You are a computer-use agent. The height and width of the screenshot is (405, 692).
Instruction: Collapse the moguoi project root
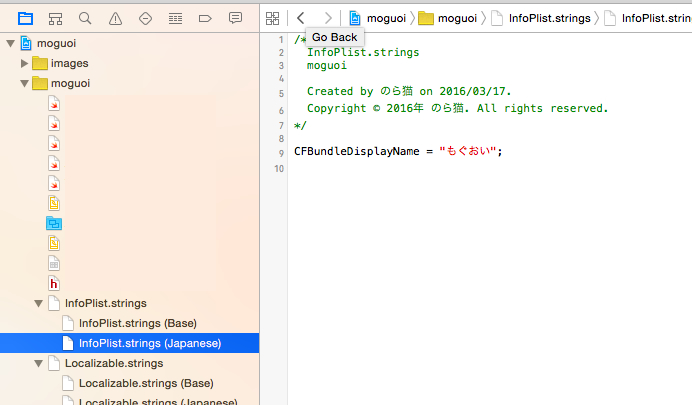(11, 43)
